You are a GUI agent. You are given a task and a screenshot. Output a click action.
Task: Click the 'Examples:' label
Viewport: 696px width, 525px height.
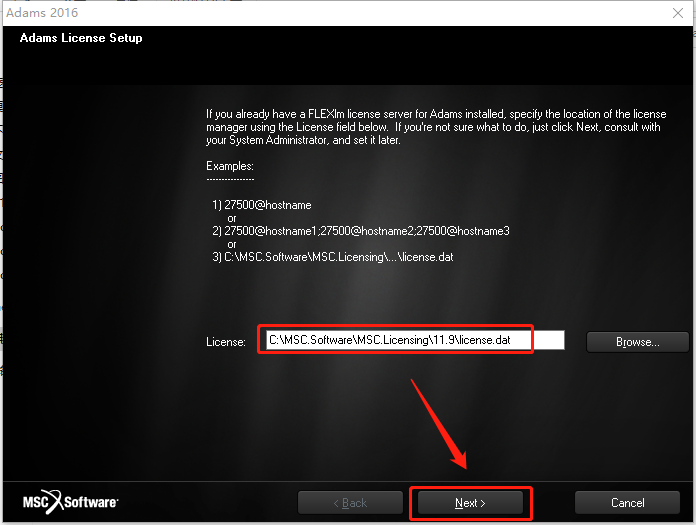pyautogui.click(x=229, y=166)
